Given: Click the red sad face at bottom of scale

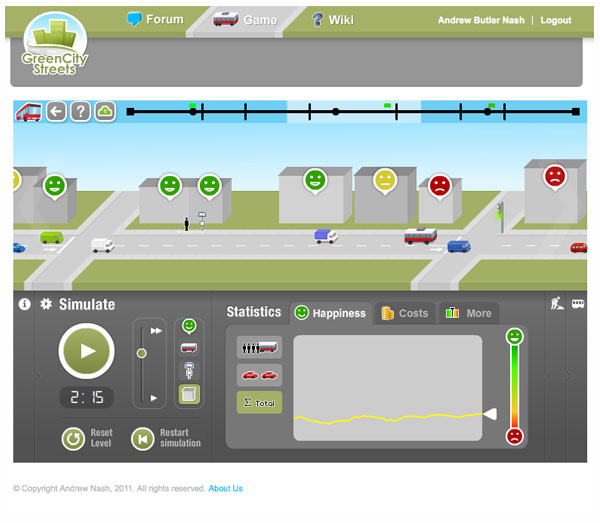Looking at the screenshot, I should 515,436.
